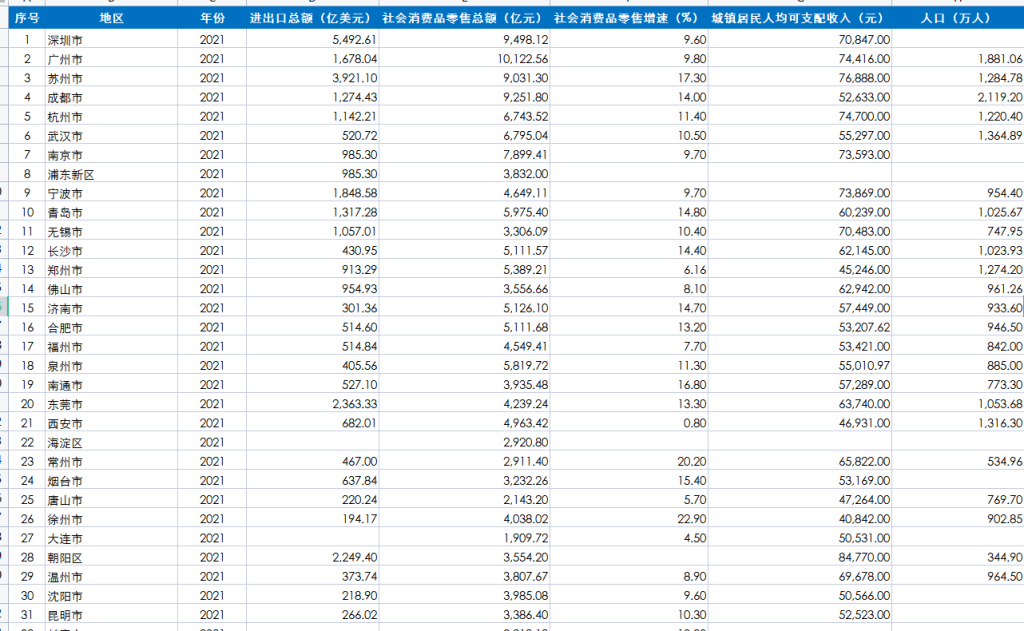Click the 宁波市 cell
1024x631 pixels.
[111, 193]
